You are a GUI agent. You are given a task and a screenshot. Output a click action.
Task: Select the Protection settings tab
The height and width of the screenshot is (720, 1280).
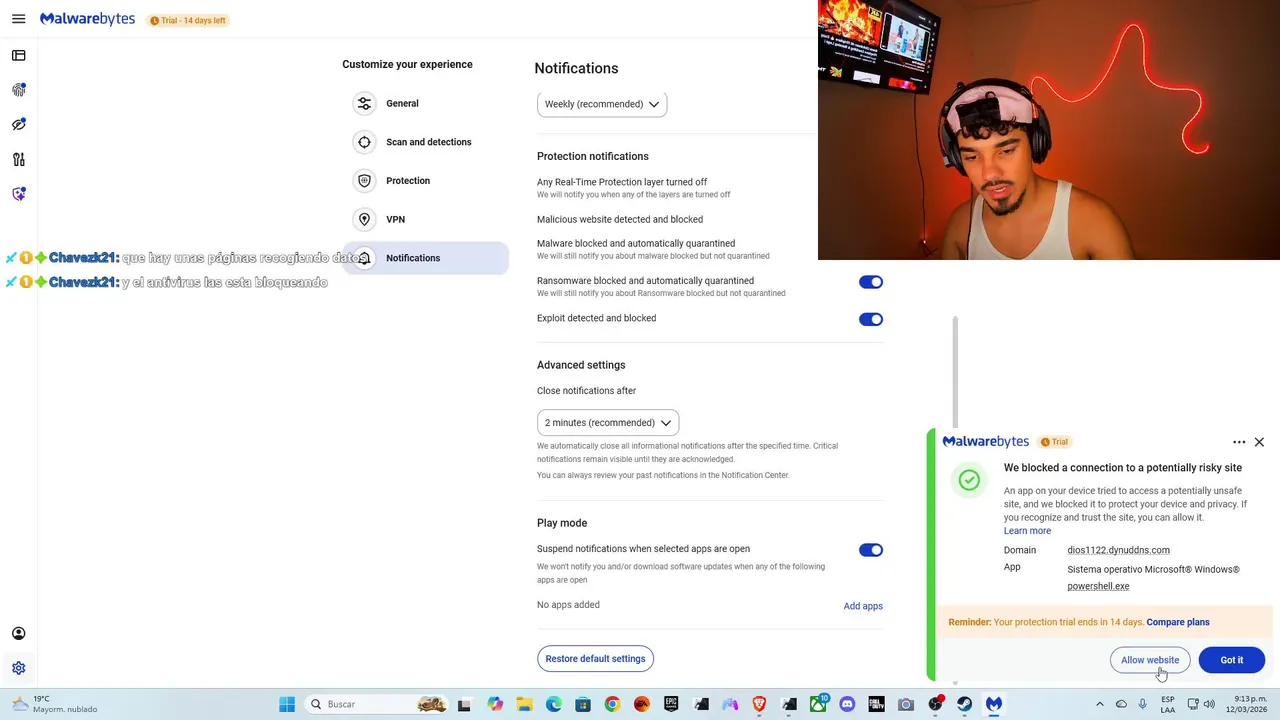click(x=425, y=181)
